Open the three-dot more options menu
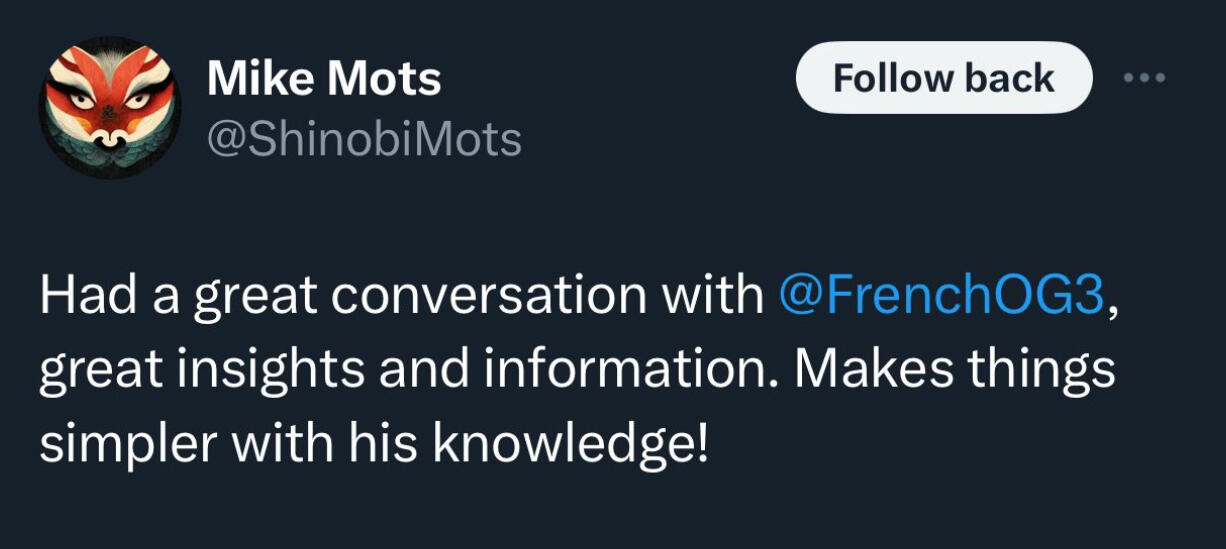 [x=1148, y=77]
